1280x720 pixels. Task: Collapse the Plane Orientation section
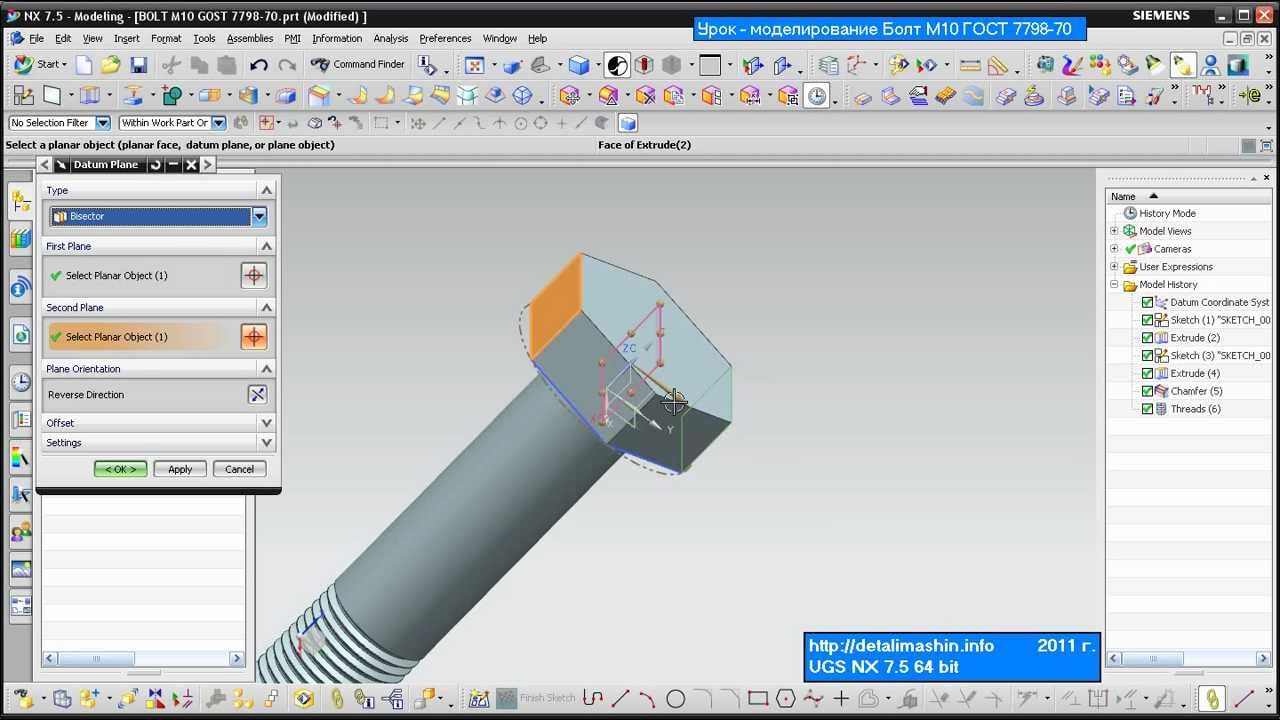pos(266,369)
